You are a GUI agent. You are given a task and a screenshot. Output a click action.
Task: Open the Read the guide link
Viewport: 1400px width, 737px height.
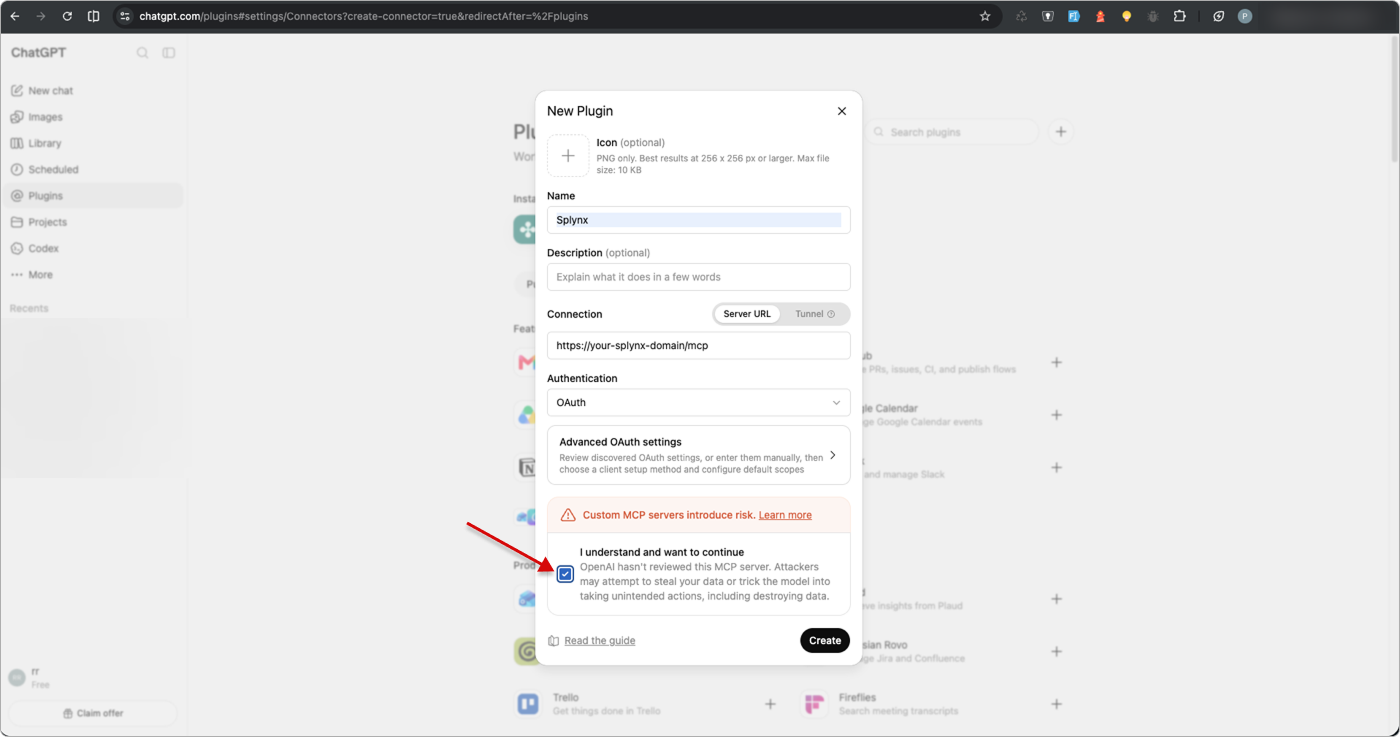(x=600, y=641)
